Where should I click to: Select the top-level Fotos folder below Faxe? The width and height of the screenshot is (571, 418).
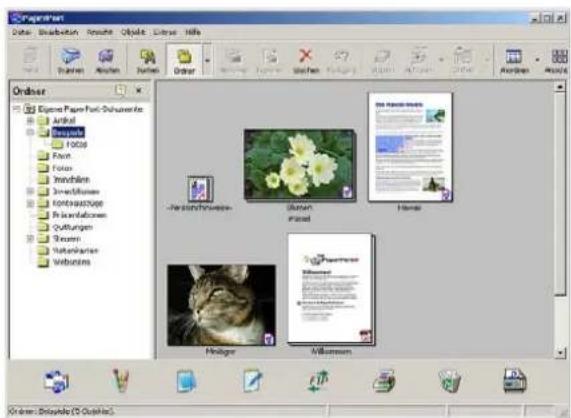coord(62,168)
